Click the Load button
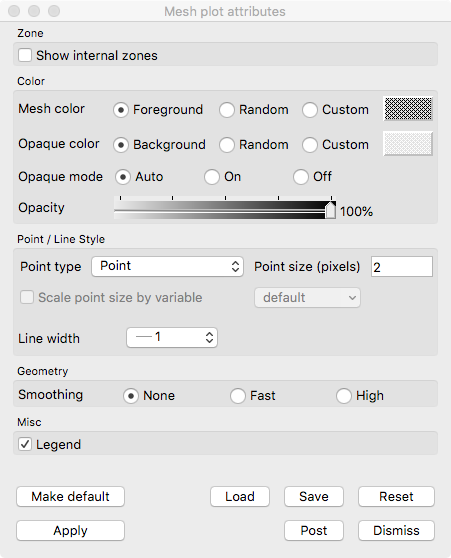451x558 pixels. 240,496
